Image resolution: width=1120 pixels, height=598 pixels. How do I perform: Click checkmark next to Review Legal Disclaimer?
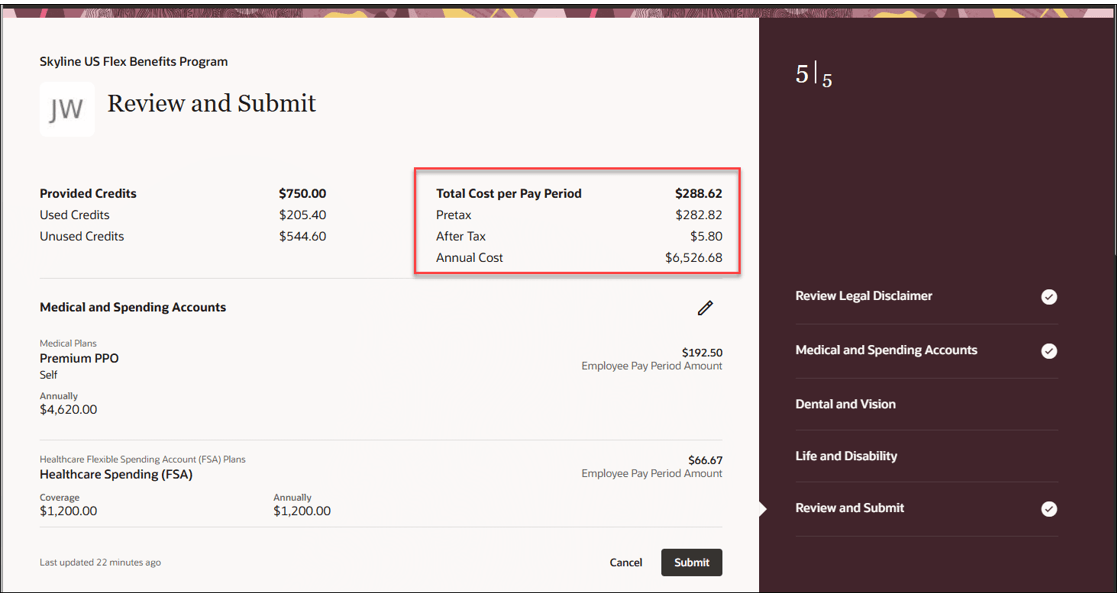(x=1049, y=296)
